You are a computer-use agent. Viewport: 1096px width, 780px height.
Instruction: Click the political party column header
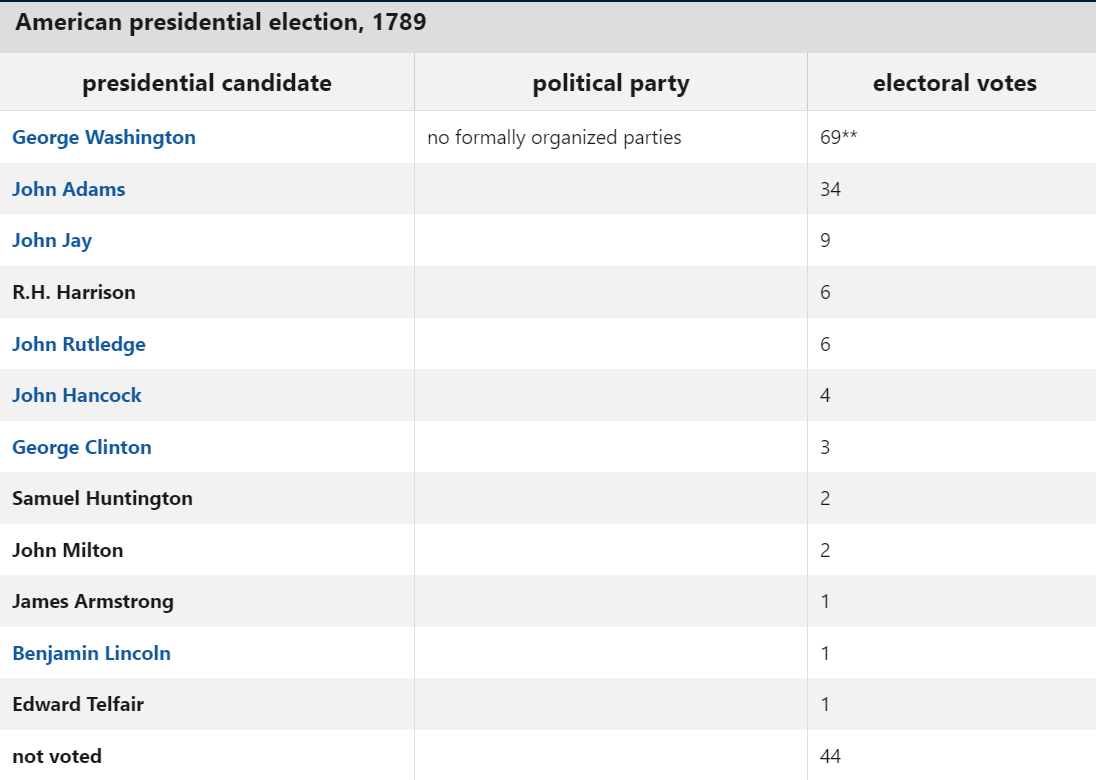coord(611,83)
